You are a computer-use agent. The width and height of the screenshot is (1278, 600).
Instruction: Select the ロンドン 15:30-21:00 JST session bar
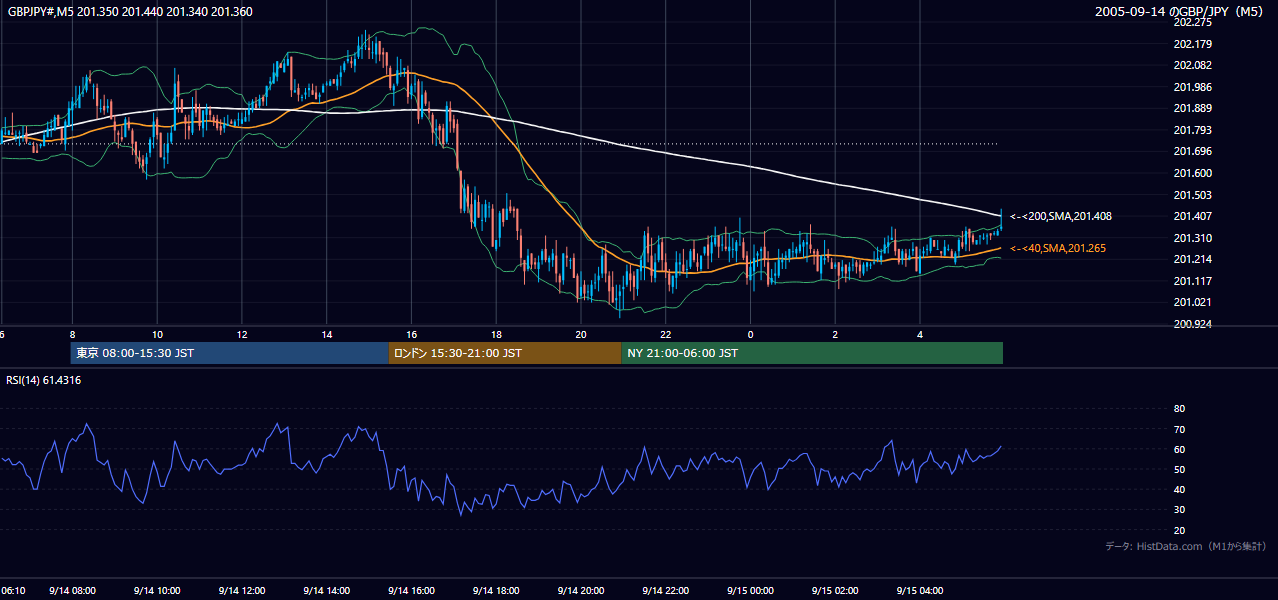504,353
